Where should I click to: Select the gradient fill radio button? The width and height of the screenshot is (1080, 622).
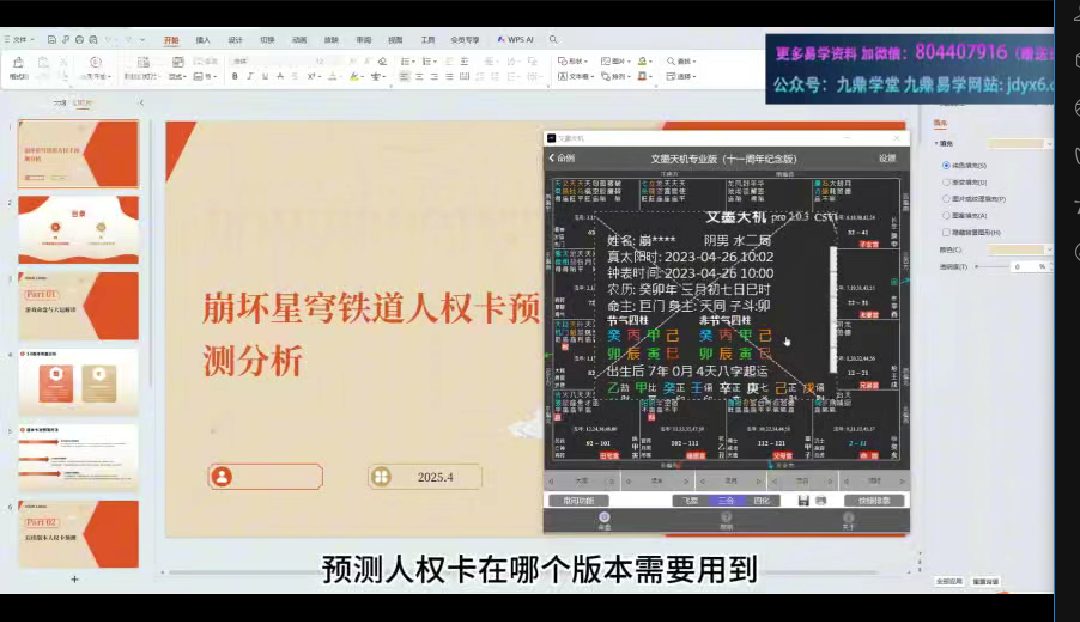tap(946, 182)
